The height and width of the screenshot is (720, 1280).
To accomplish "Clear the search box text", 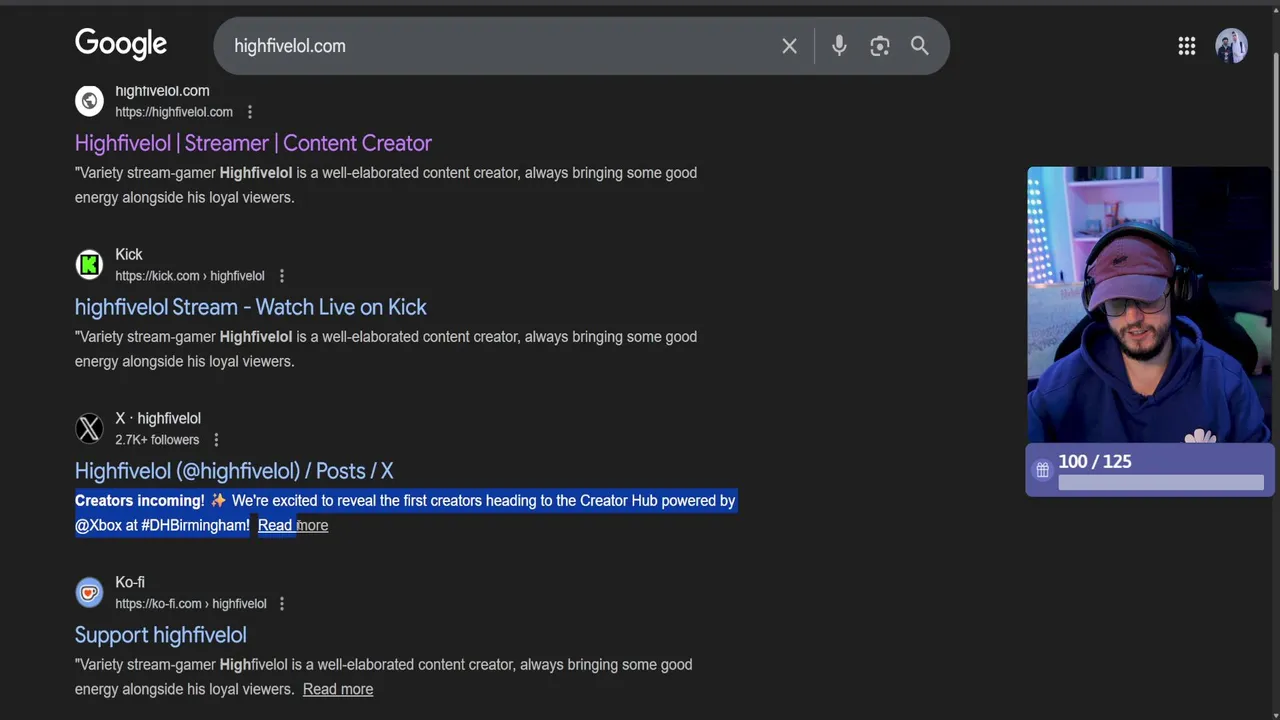I will pos(789,46).
